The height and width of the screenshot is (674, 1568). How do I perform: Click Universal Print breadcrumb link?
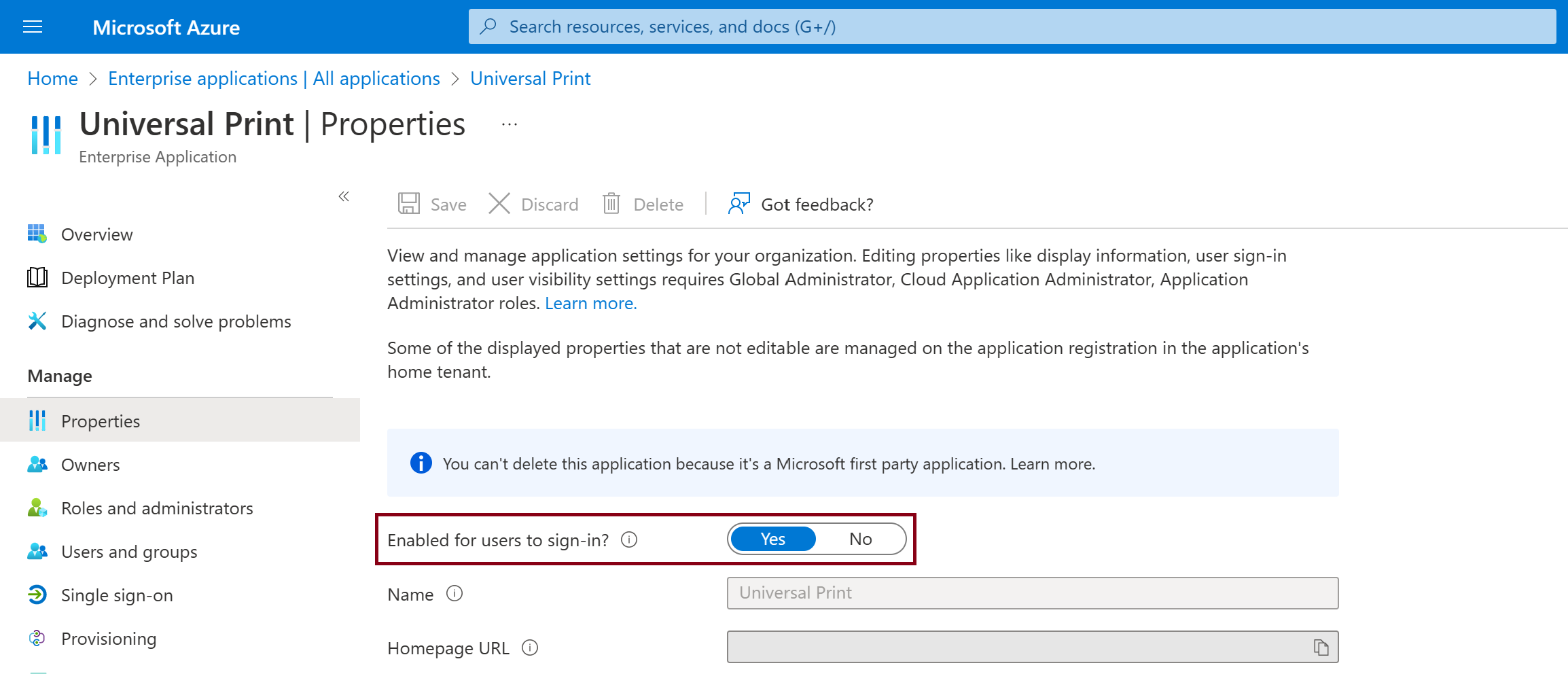[530, 78]
